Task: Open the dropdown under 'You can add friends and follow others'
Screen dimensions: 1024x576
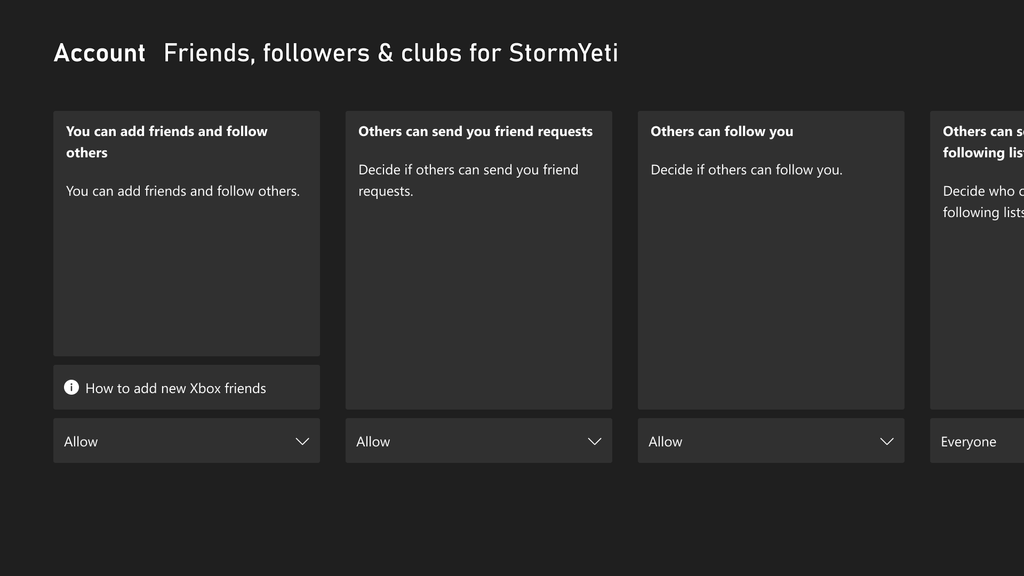Action: tap(186, 441)
